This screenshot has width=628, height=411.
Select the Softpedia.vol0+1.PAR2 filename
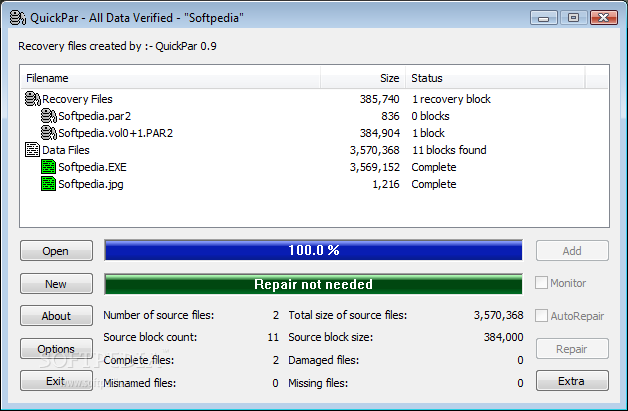(115, 133)
